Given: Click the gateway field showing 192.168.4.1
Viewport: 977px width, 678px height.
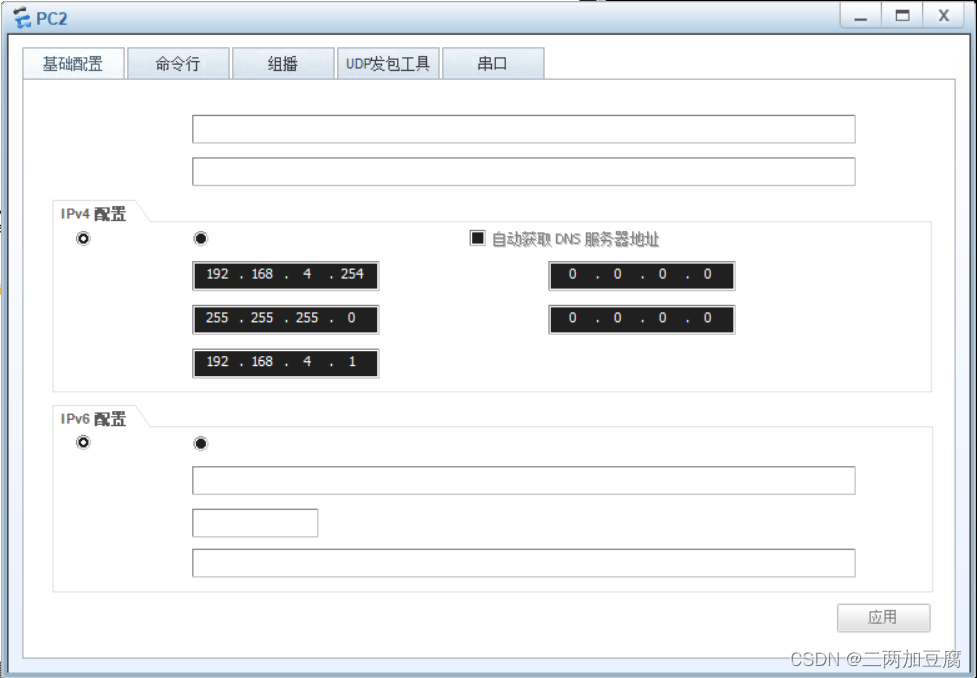Looking at the screenshot, I should tap(285, 363).
